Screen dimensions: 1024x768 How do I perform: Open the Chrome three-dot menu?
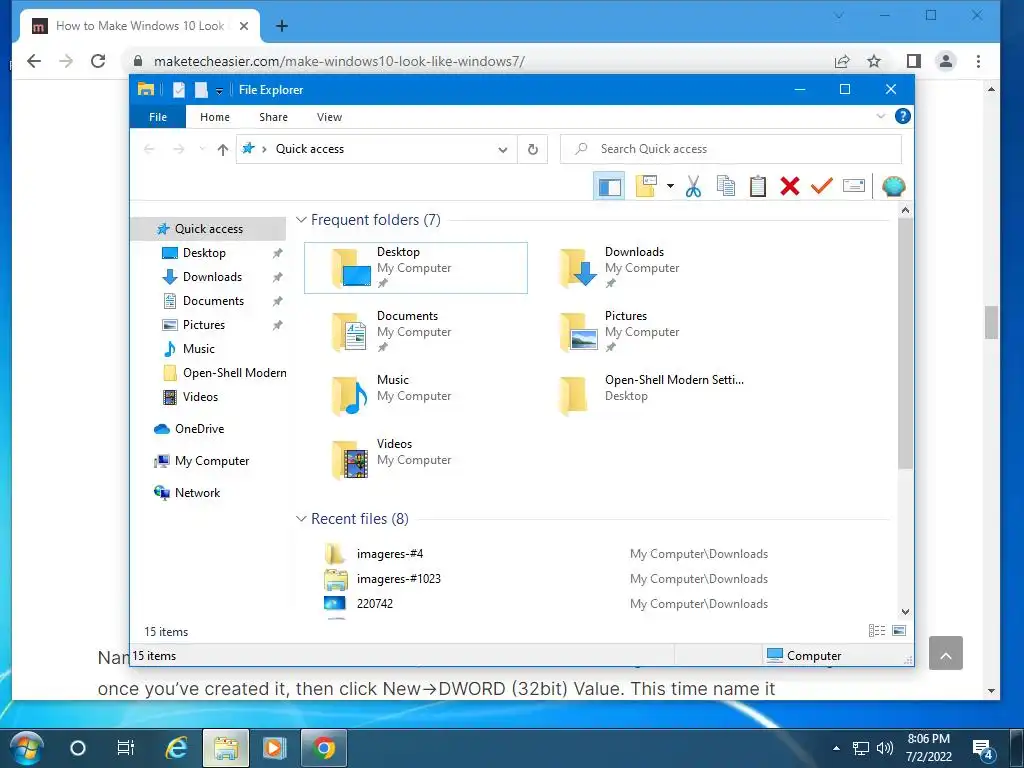tap(978, 61)
